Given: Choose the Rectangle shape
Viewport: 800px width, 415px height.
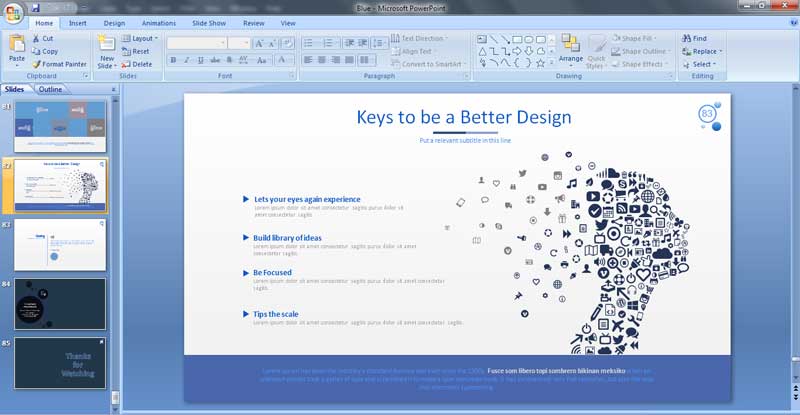Looking at the screenshot, I should tap(517, 39).
